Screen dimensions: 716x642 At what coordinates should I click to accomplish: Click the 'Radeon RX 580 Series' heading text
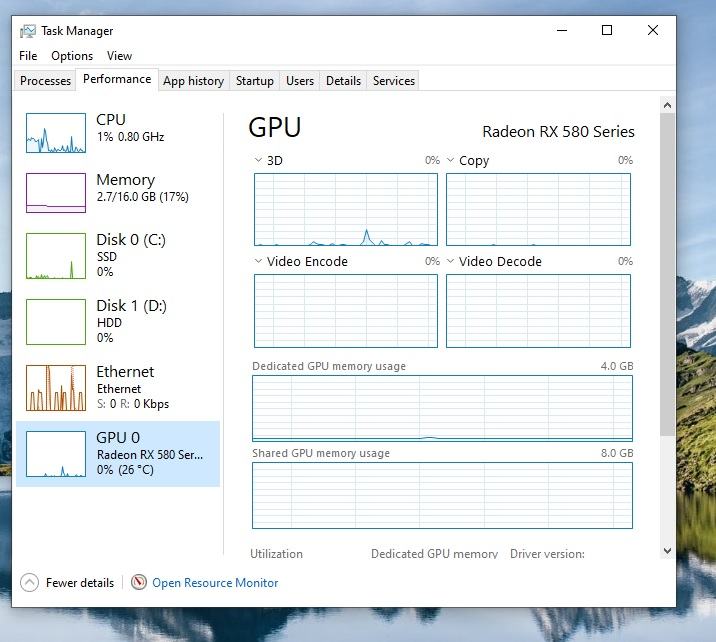[x=558, y=132]
